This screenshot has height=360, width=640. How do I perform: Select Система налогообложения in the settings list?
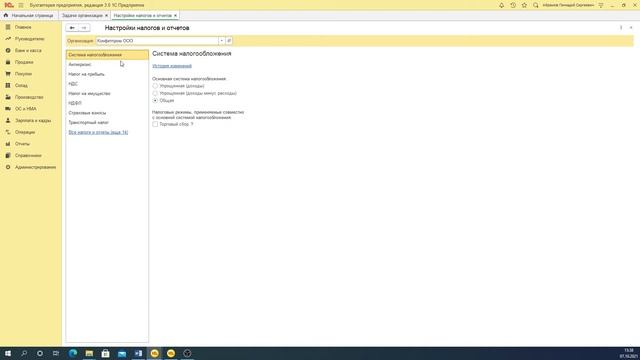(x=107, y=55)
